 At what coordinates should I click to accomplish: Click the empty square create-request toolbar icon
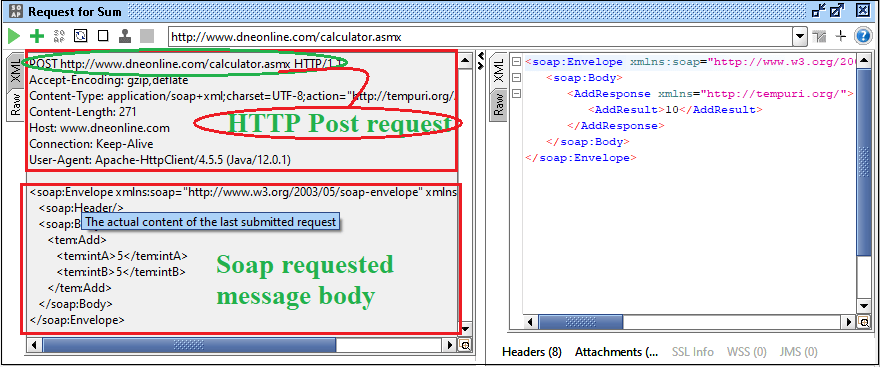click(x=103, y=37)
